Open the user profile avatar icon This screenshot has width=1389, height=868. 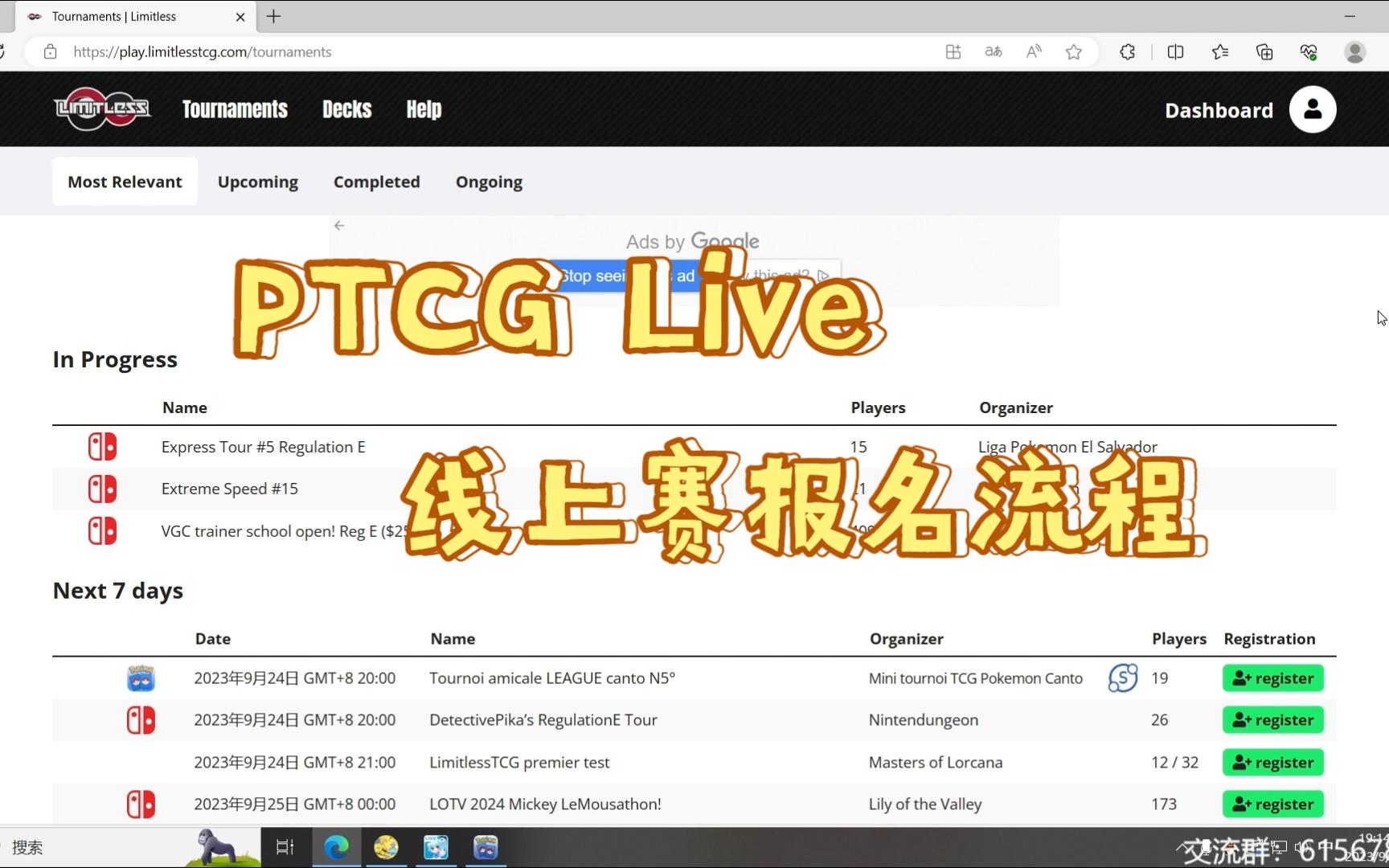click(1313, 109)
